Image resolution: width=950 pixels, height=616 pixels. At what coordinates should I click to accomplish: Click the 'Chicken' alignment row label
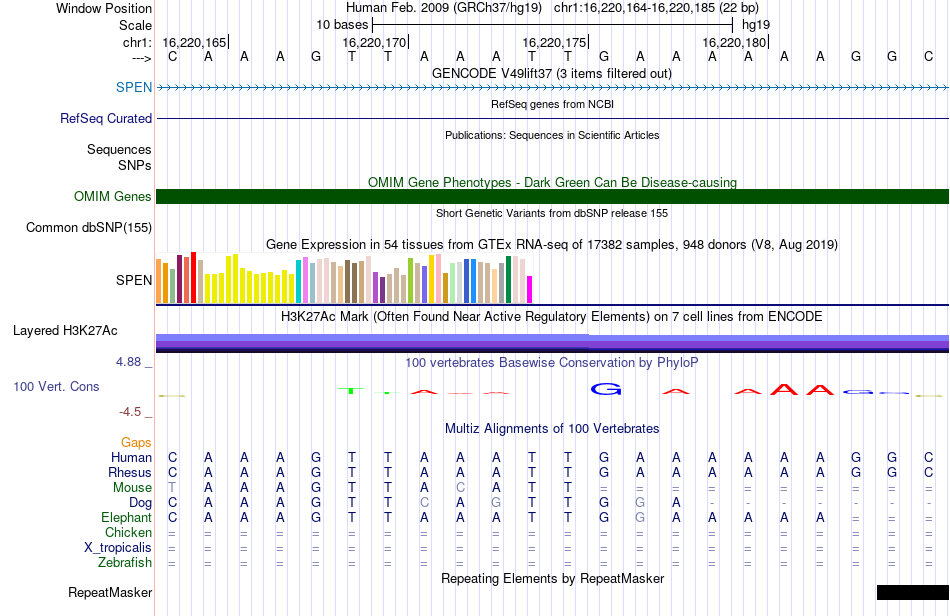point(128,532)
